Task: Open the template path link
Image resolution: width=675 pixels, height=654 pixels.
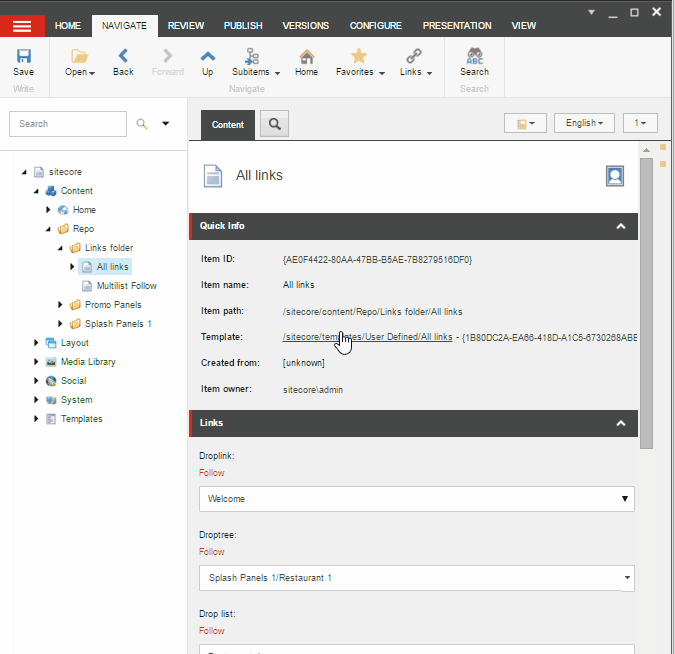Action: 367,337
